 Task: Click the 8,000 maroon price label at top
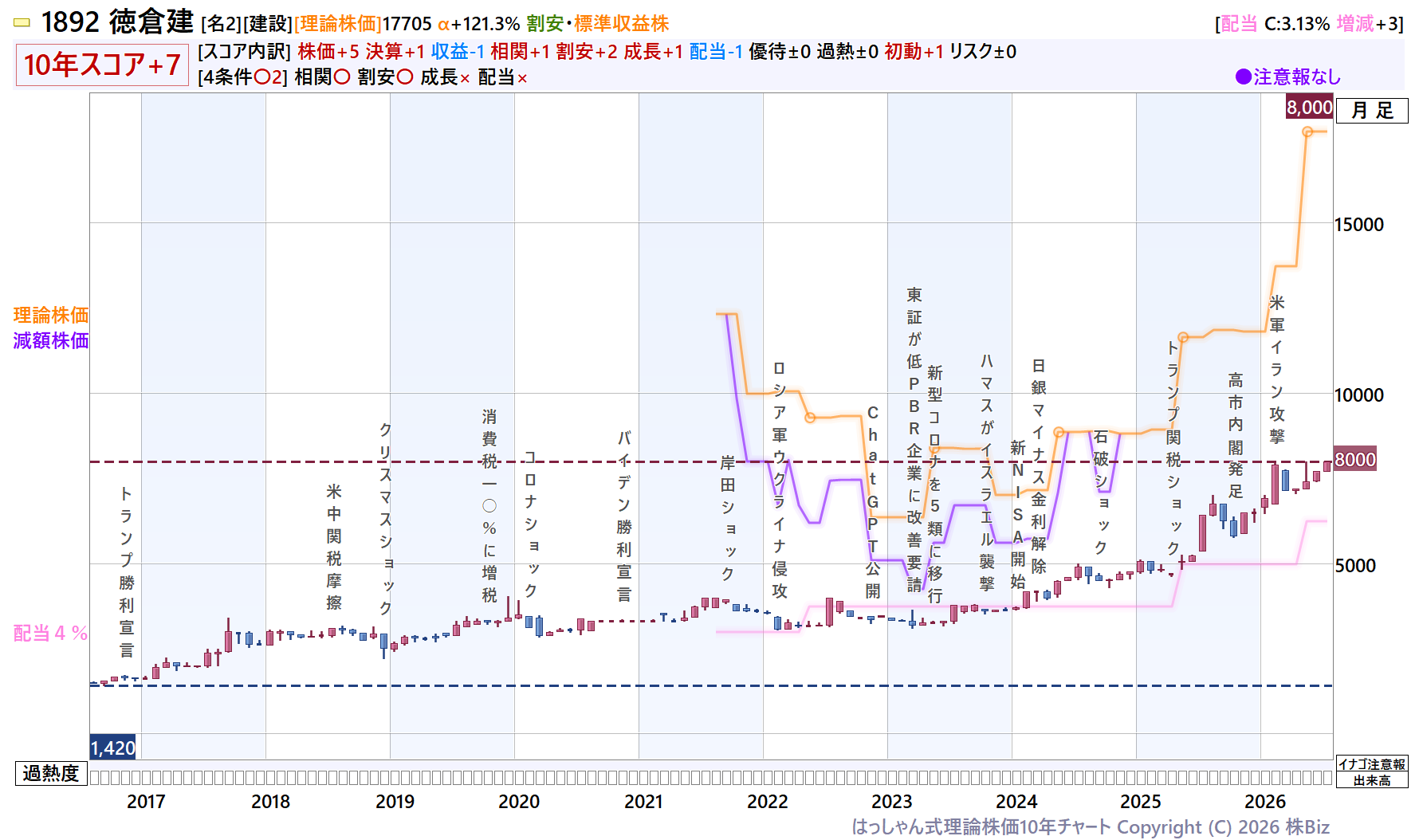click(x=1309, y=108)
